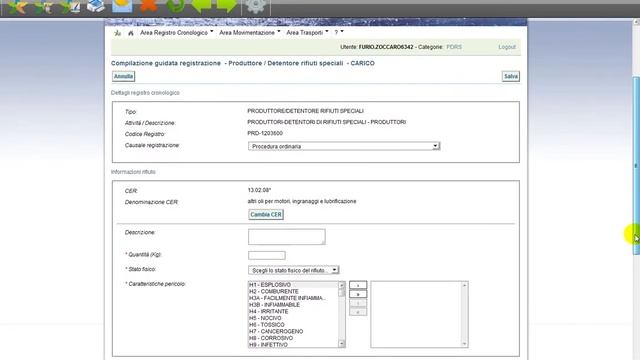This screenshot has width=640, height=360.
Task: Open the question mark help menu
Action: tap(339, 32)
